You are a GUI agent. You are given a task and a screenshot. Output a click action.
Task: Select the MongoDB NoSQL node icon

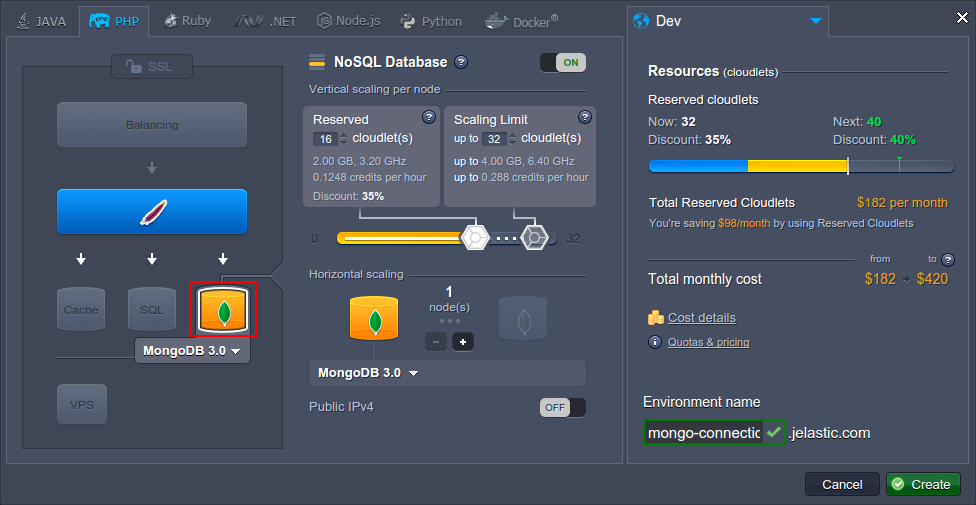click(x=223, y=309)
